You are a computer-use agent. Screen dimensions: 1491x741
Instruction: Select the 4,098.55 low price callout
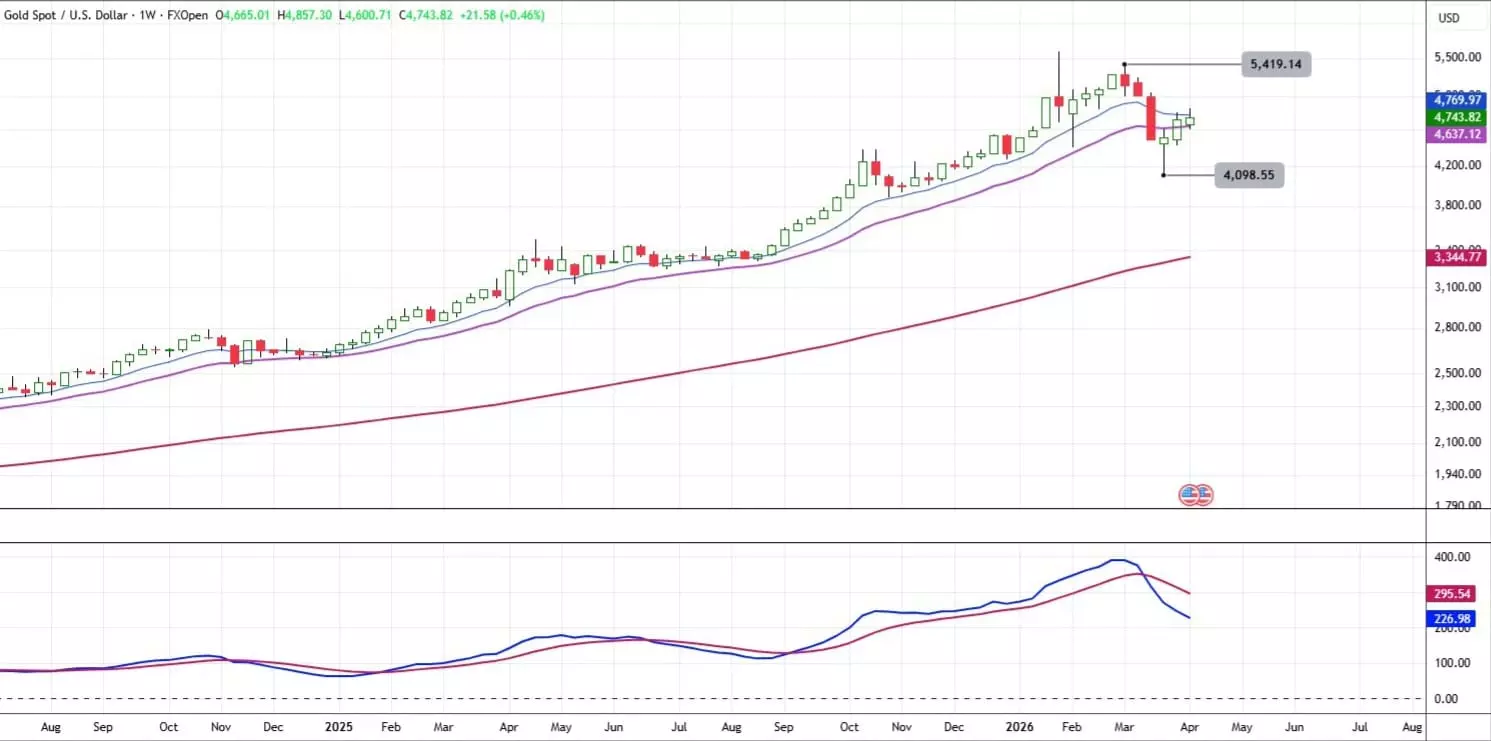tap(1248, 176)
